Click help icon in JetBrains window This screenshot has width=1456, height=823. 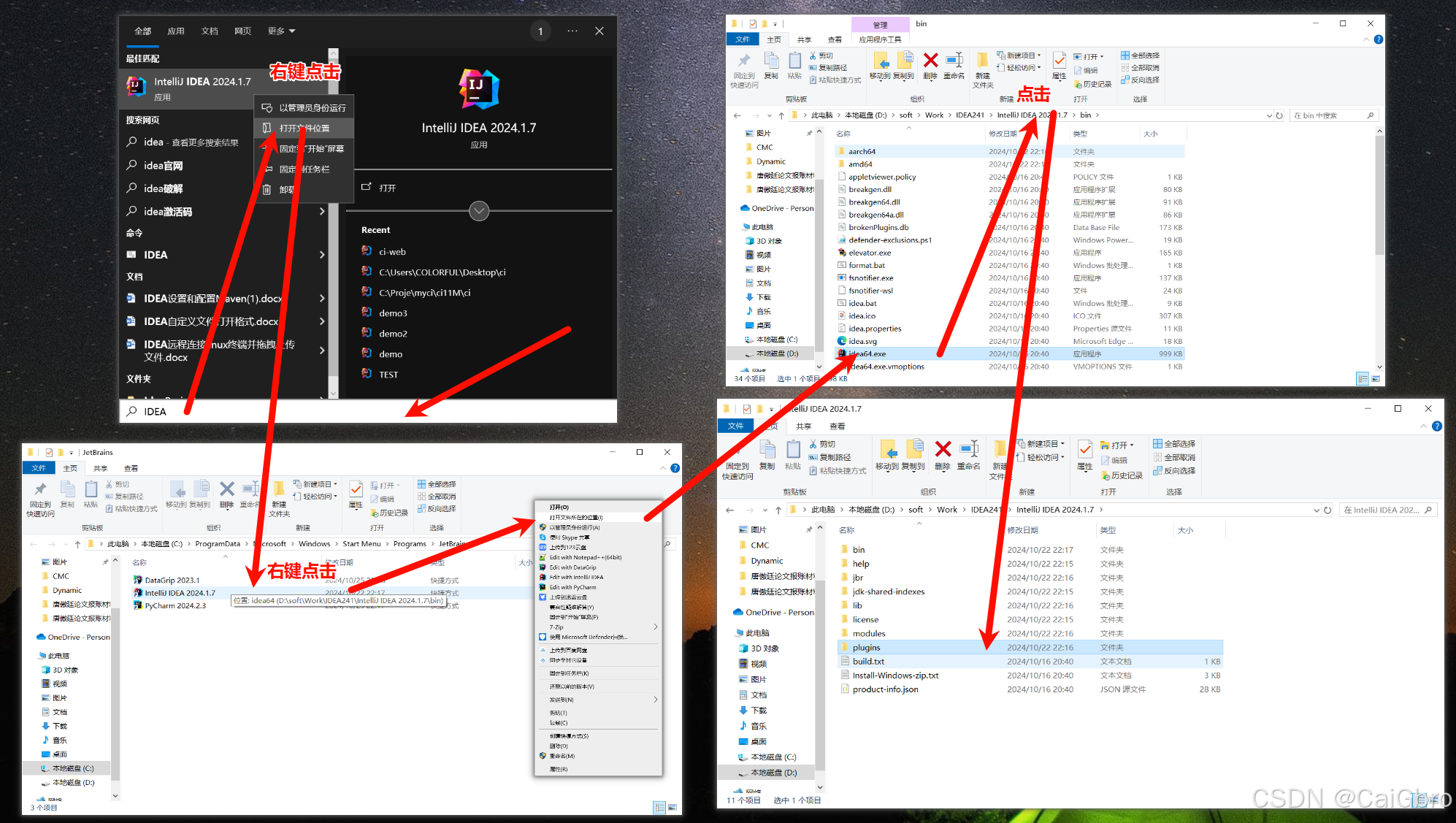pyautogui.click(x=675, y=468)
